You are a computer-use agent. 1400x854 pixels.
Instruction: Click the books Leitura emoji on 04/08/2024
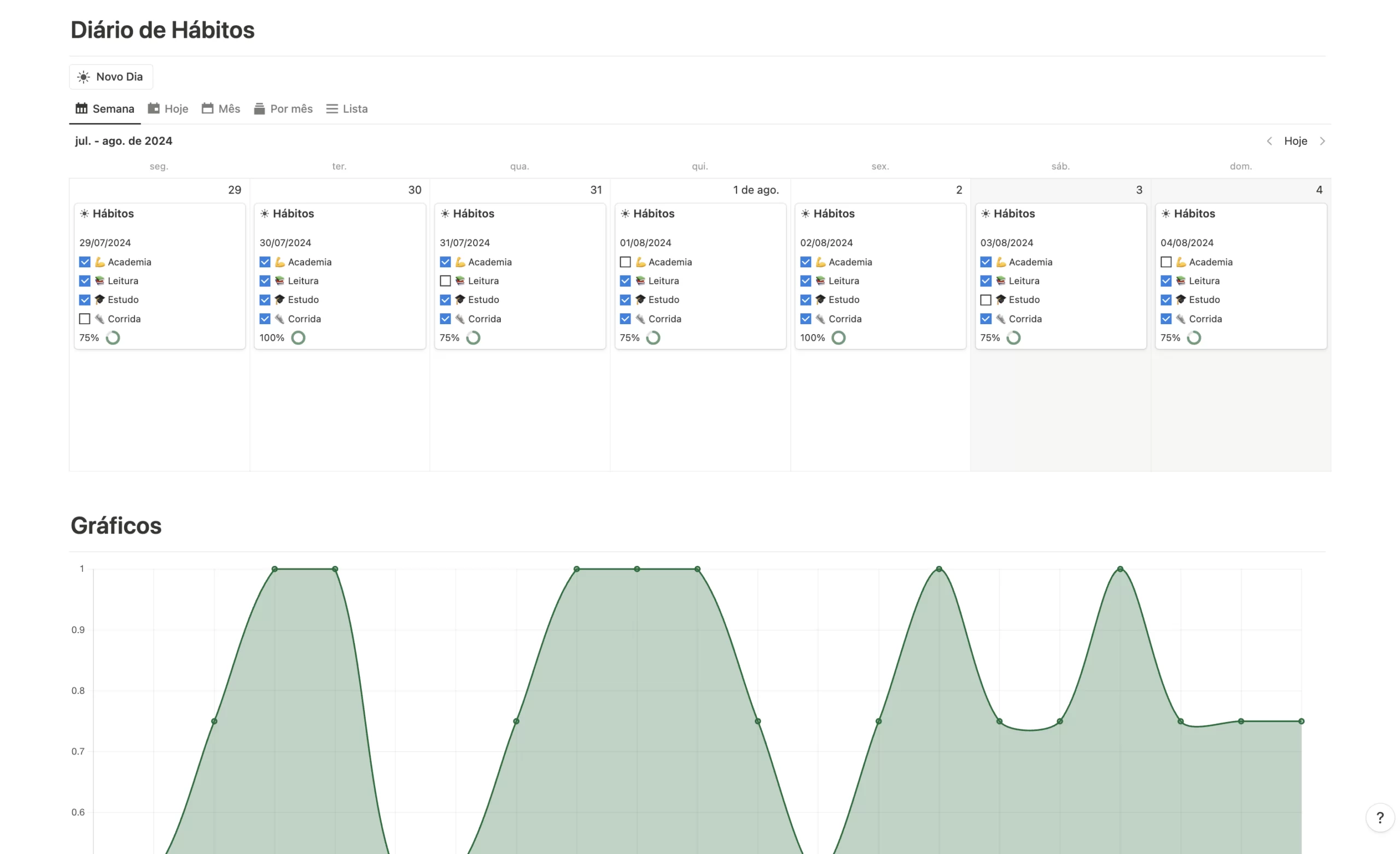coord(1181,280)
